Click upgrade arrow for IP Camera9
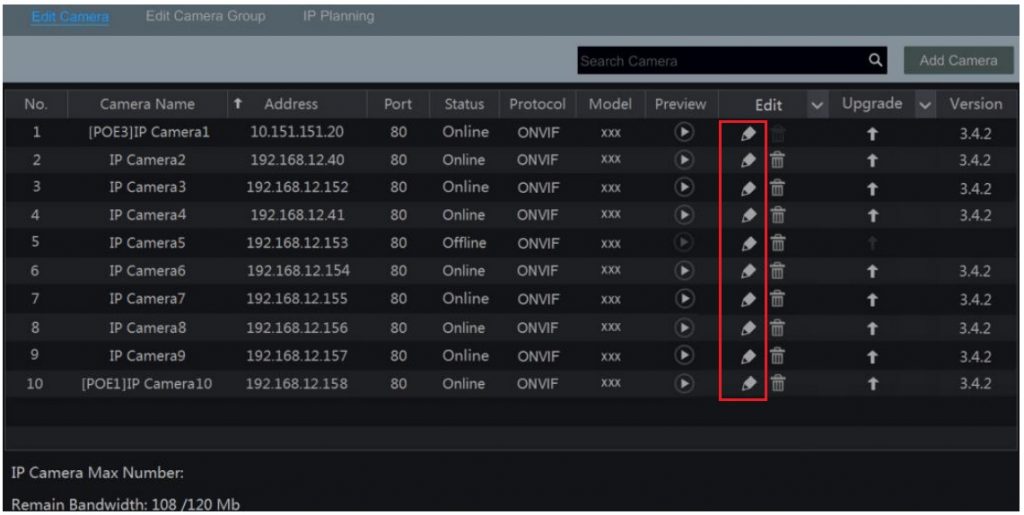 (x=872, y=356)
